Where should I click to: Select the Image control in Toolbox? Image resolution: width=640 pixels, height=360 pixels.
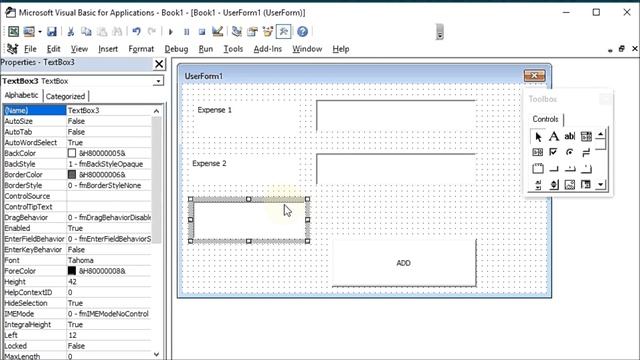[x=570, y=184]
